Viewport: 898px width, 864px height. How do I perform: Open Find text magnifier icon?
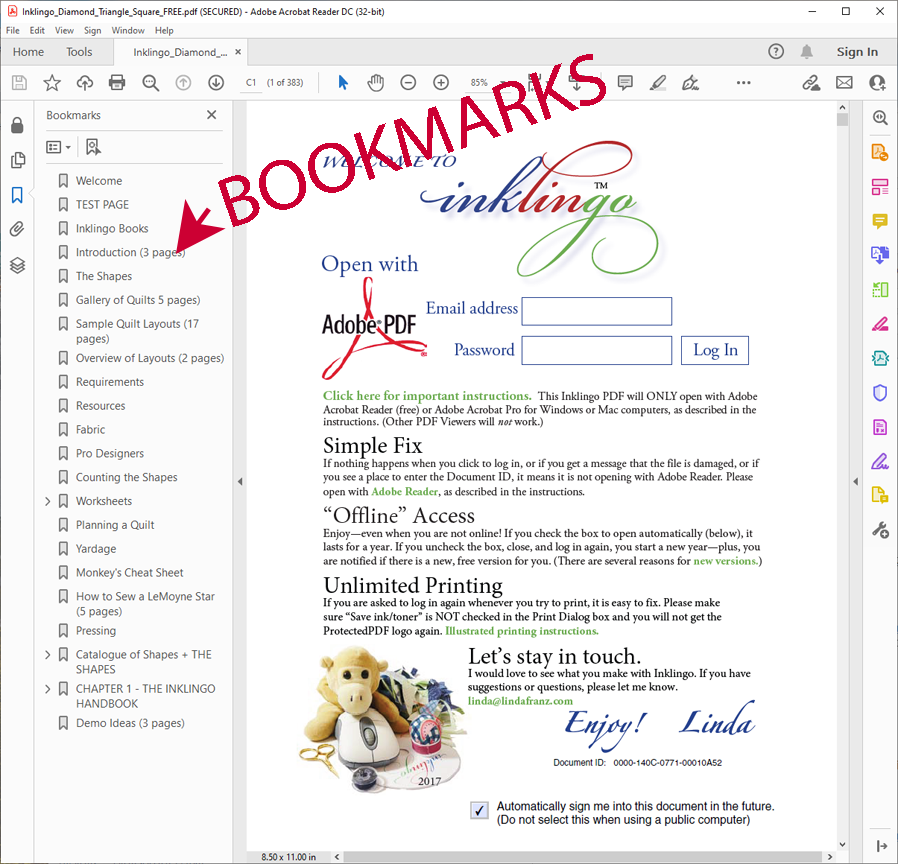pos(151,83)
